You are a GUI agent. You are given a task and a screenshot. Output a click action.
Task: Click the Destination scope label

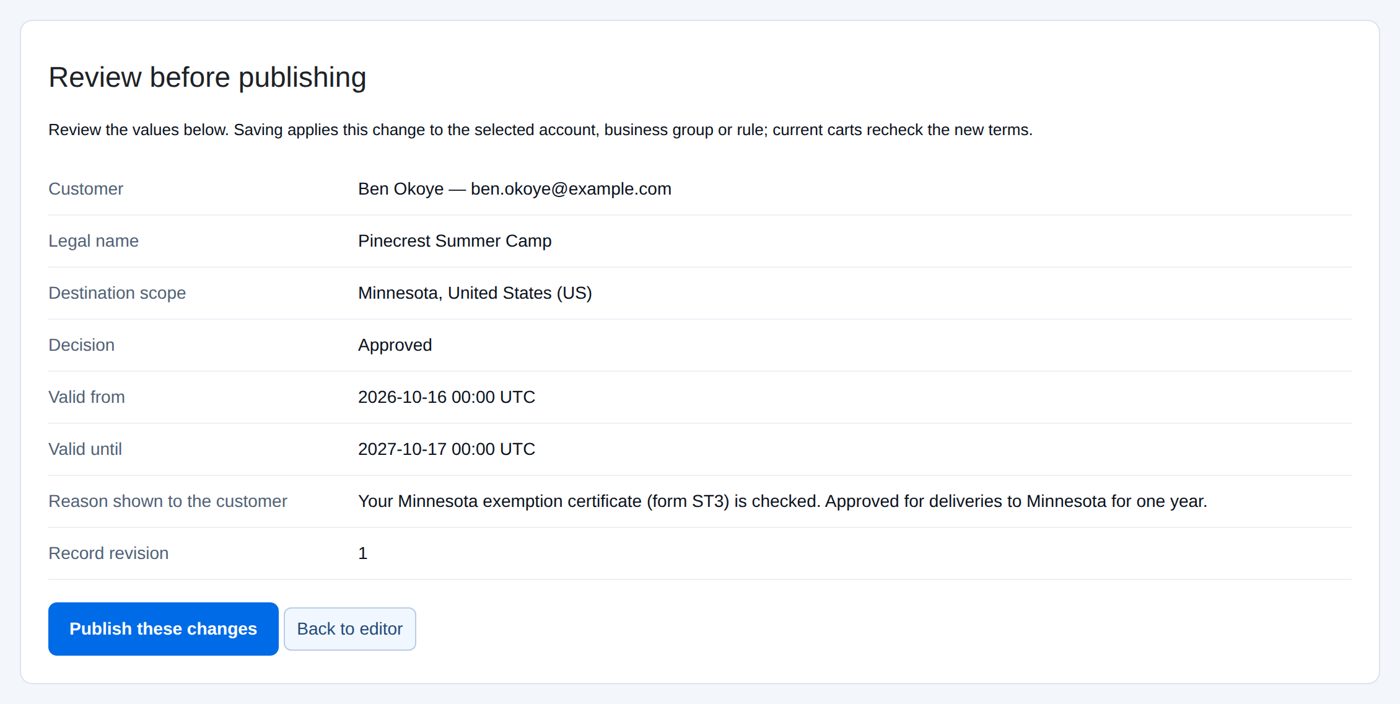[x=117, y=293]
